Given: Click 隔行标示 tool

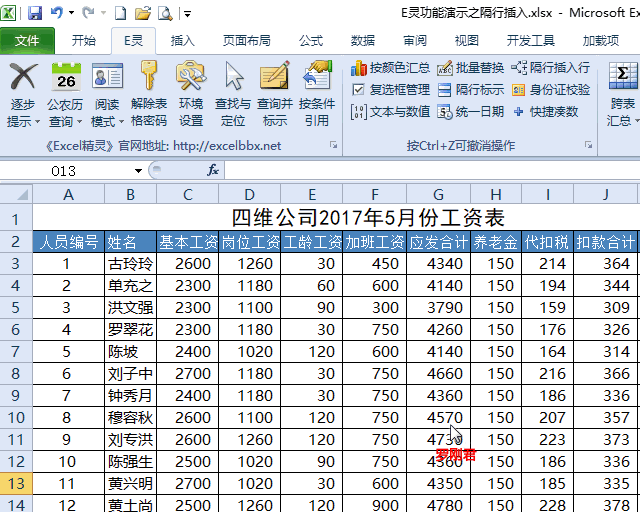Looking at the screenshot, I should coord(471,90).
